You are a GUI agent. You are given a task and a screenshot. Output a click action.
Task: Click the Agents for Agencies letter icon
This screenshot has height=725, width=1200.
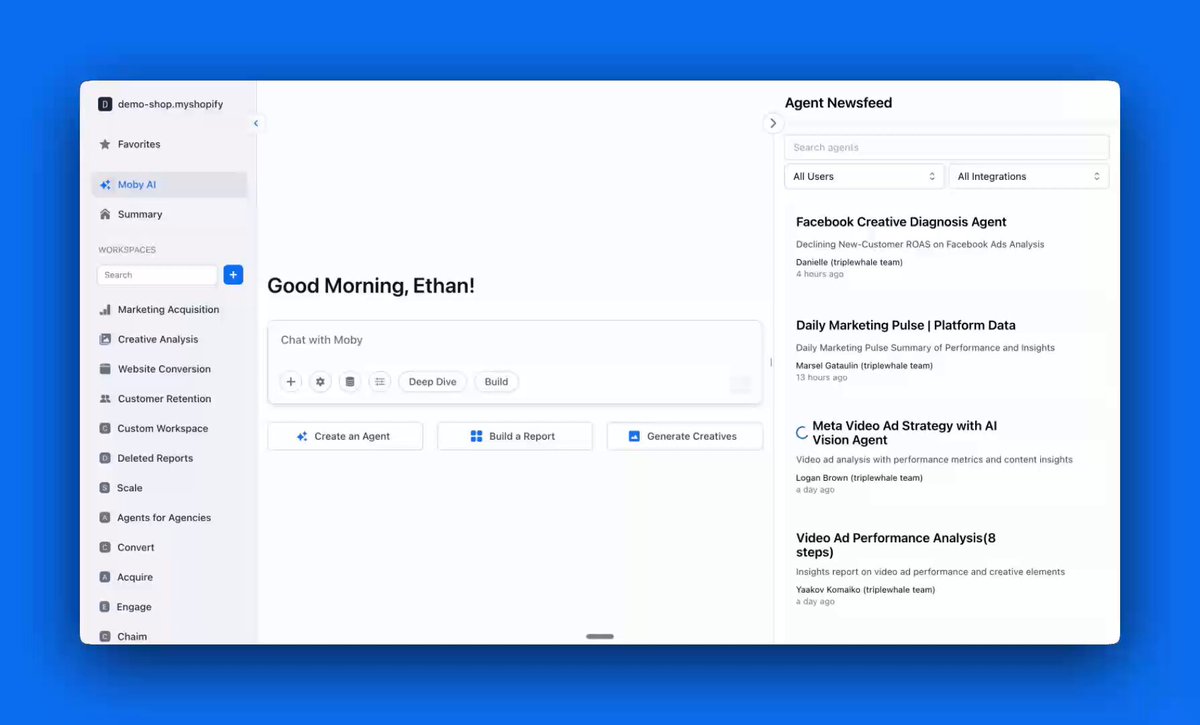tap(105, 518)
